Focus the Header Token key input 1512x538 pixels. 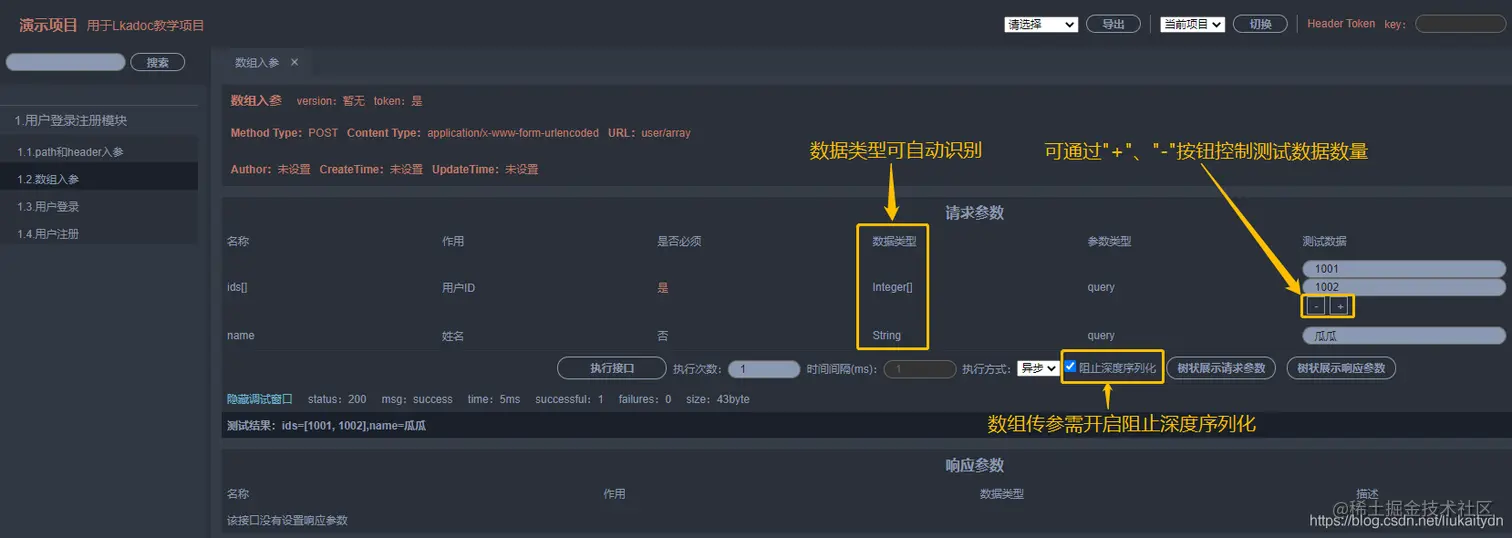1460,24
